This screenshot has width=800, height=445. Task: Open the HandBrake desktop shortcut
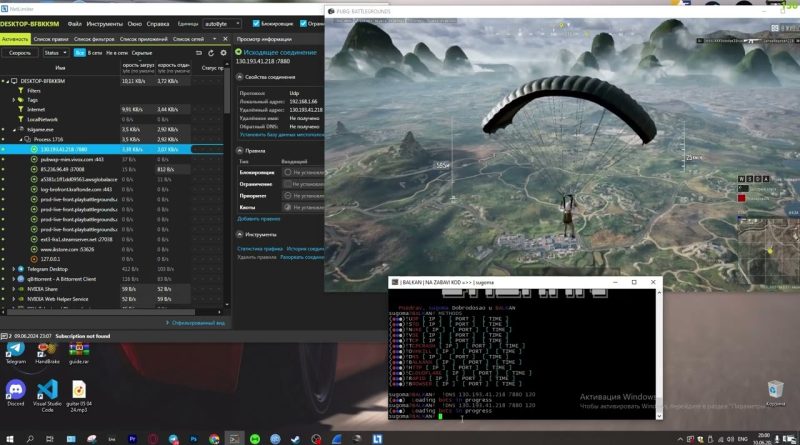[47, 353]
